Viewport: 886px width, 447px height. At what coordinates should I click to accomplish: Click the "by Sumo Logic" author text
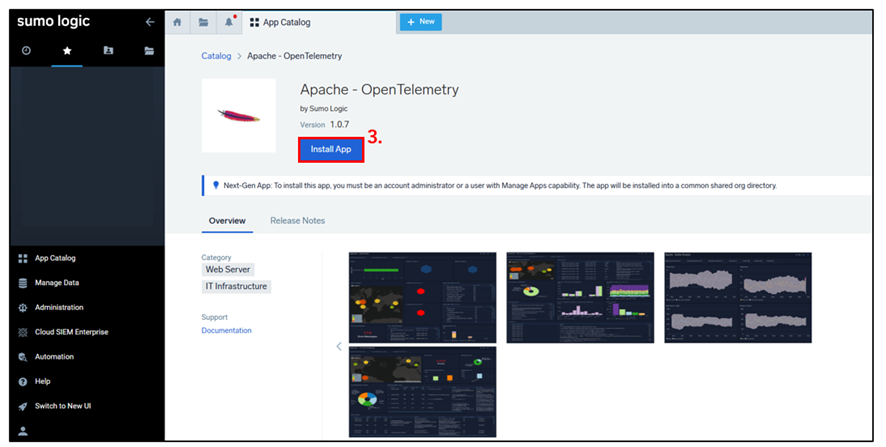324,109
